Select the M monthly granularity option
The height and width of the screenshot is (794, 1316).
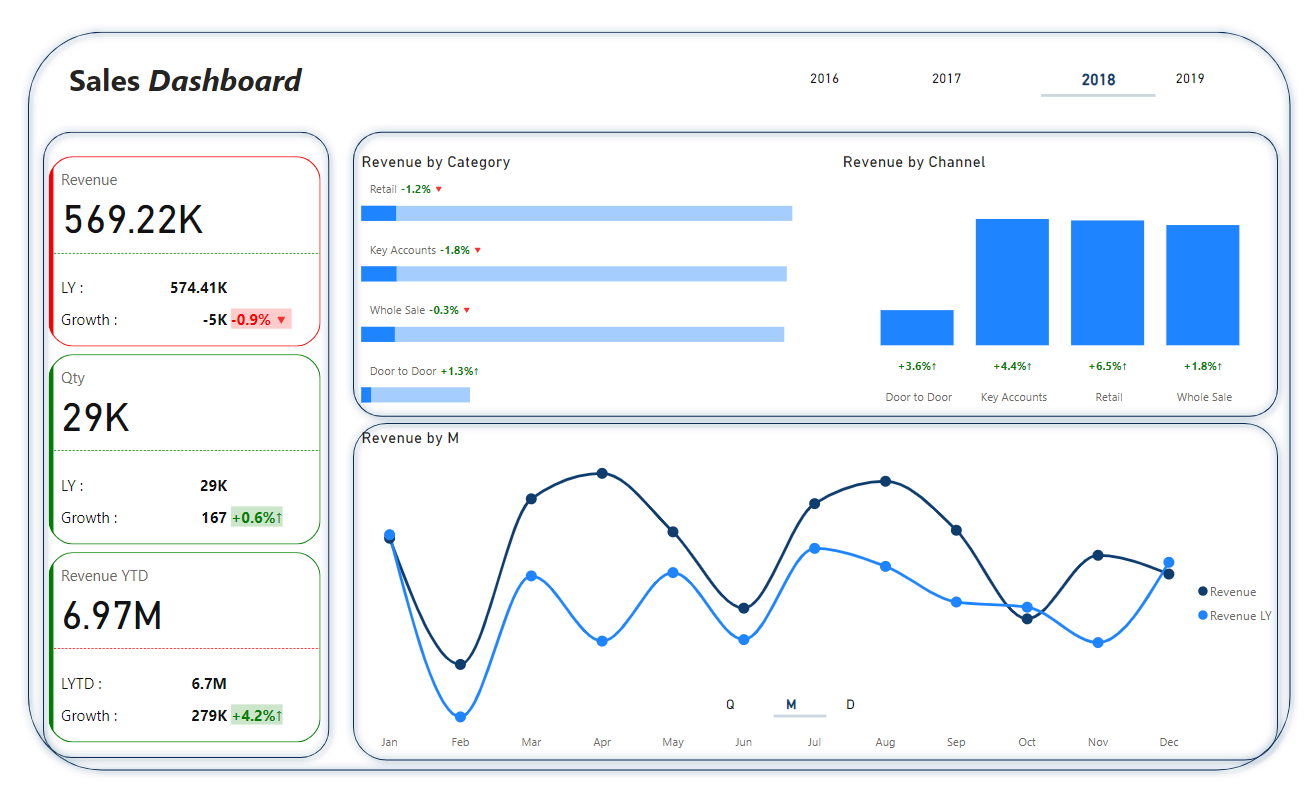point(791,705)
